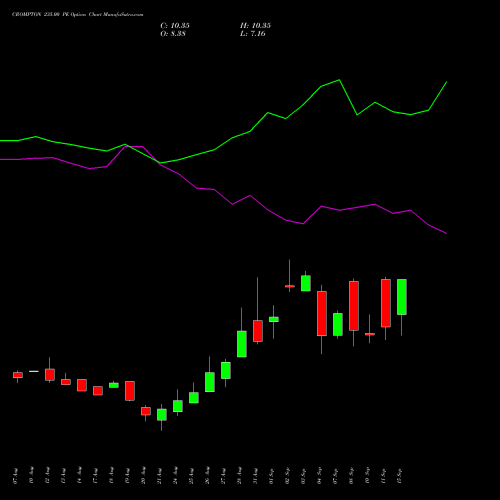Click the first red candlestick above 07 Aug

(x=18, y=375)
